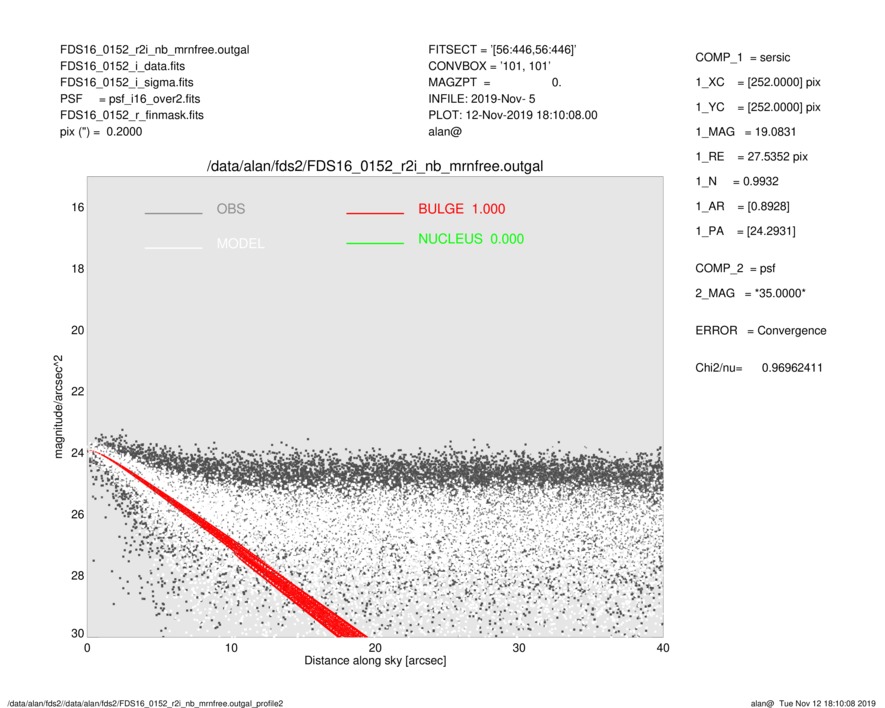Click the BULGE 1.000 legend label

[462, 209]
